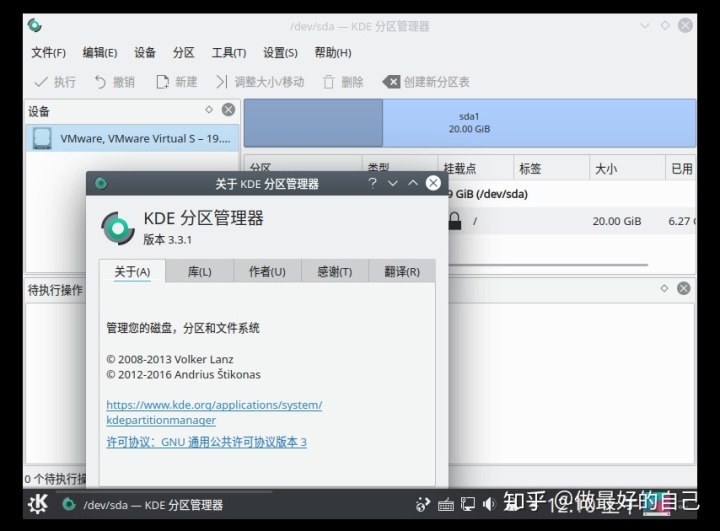Click the main window title bar app icon
The image size is (720, 531).
click(34, 25)
